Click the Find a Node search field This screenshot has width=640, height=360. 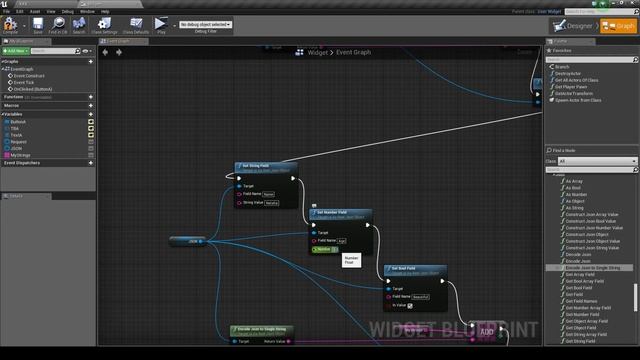[591, 169]
